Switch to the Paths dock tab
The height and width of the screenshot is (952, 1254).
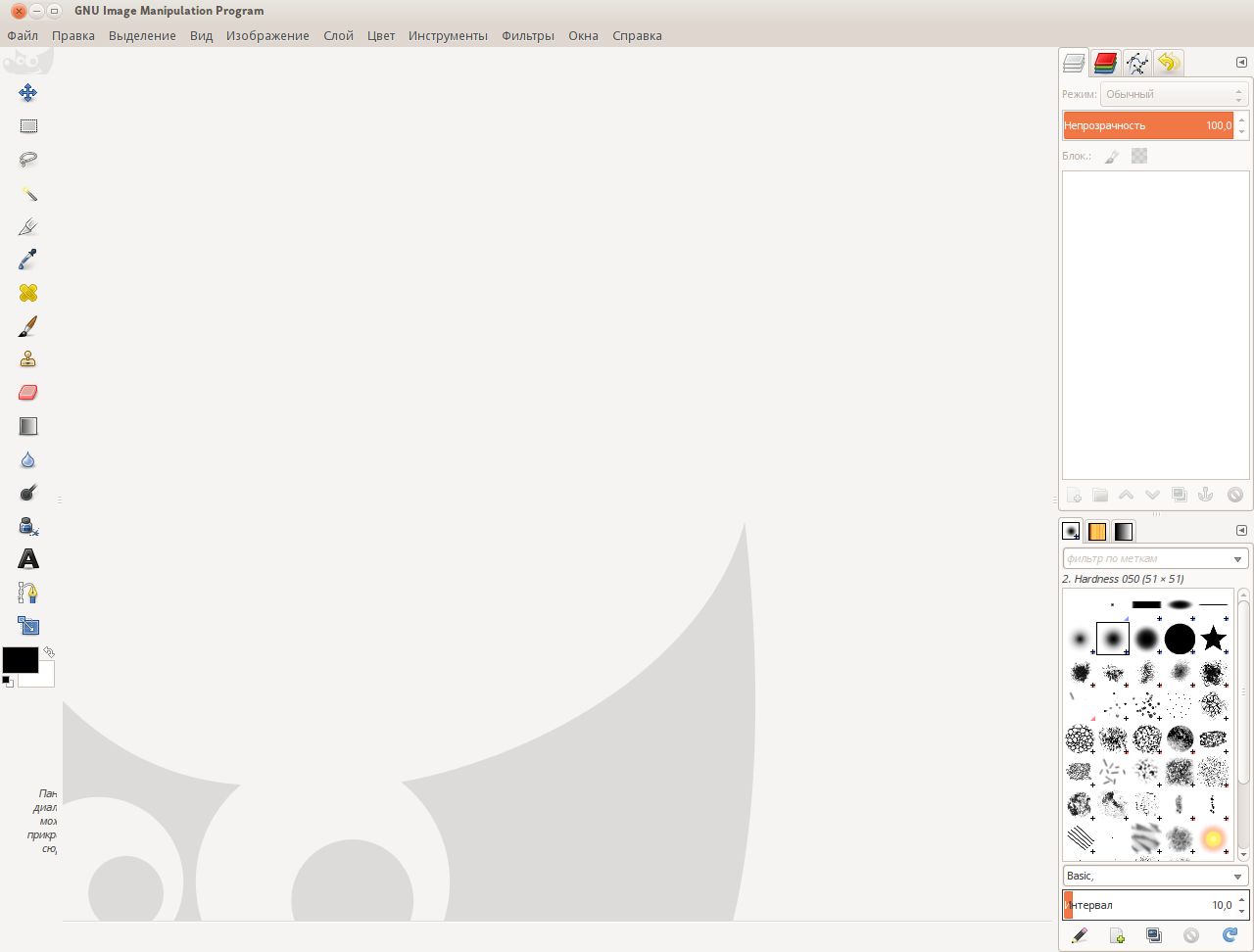1137,63
